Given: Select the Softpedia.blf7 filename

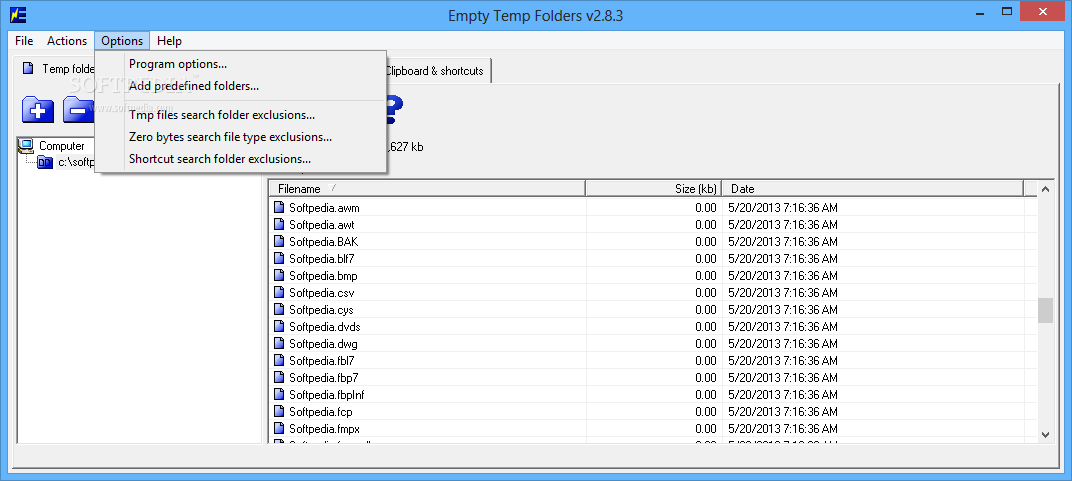Looking at the screenshot, I should point(321,258).
